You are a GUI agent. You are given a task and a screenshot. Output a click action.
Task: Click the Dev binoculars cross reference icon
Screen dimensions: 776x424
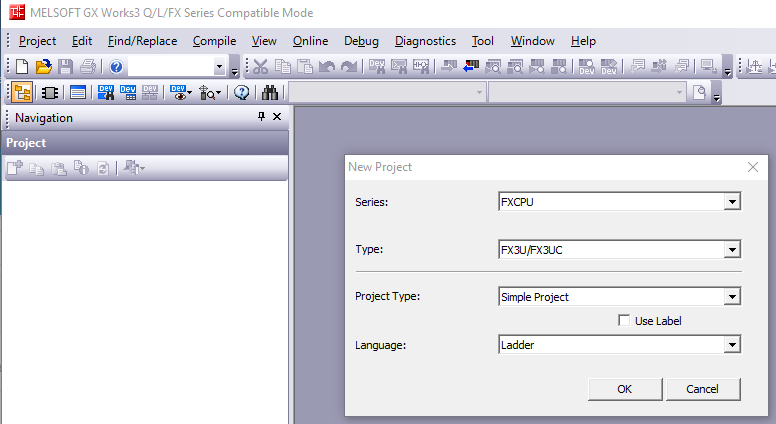106,93
